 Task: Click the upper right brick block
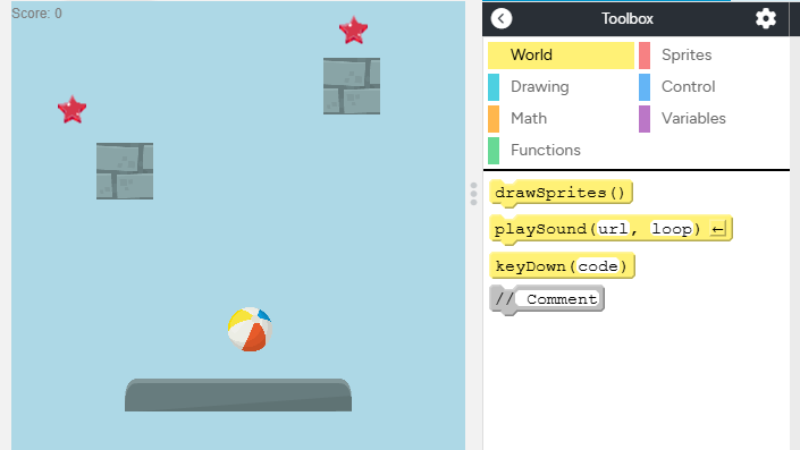(x=351, y=86)
